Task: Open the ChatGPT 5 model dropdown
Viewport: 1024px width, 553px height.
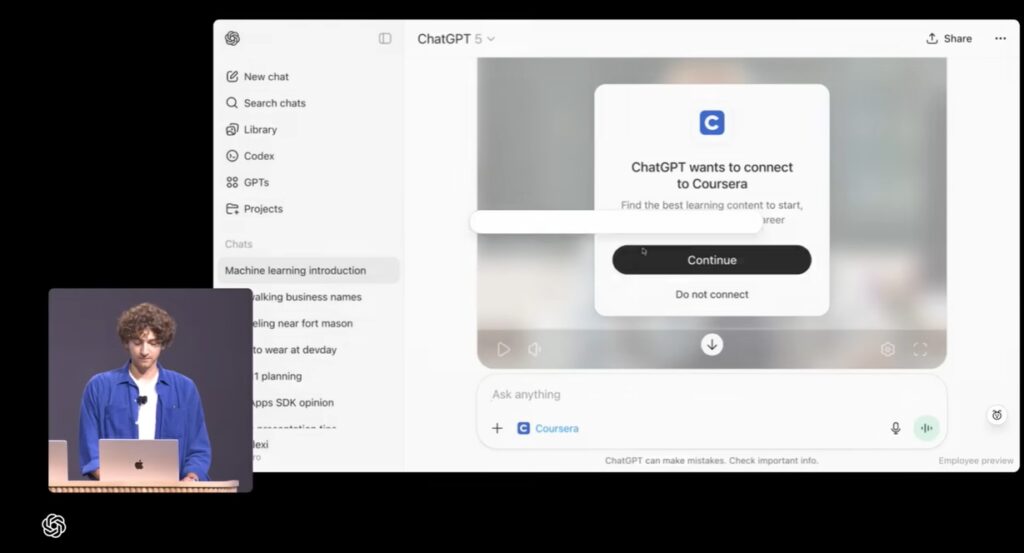Action: (456, 39)
